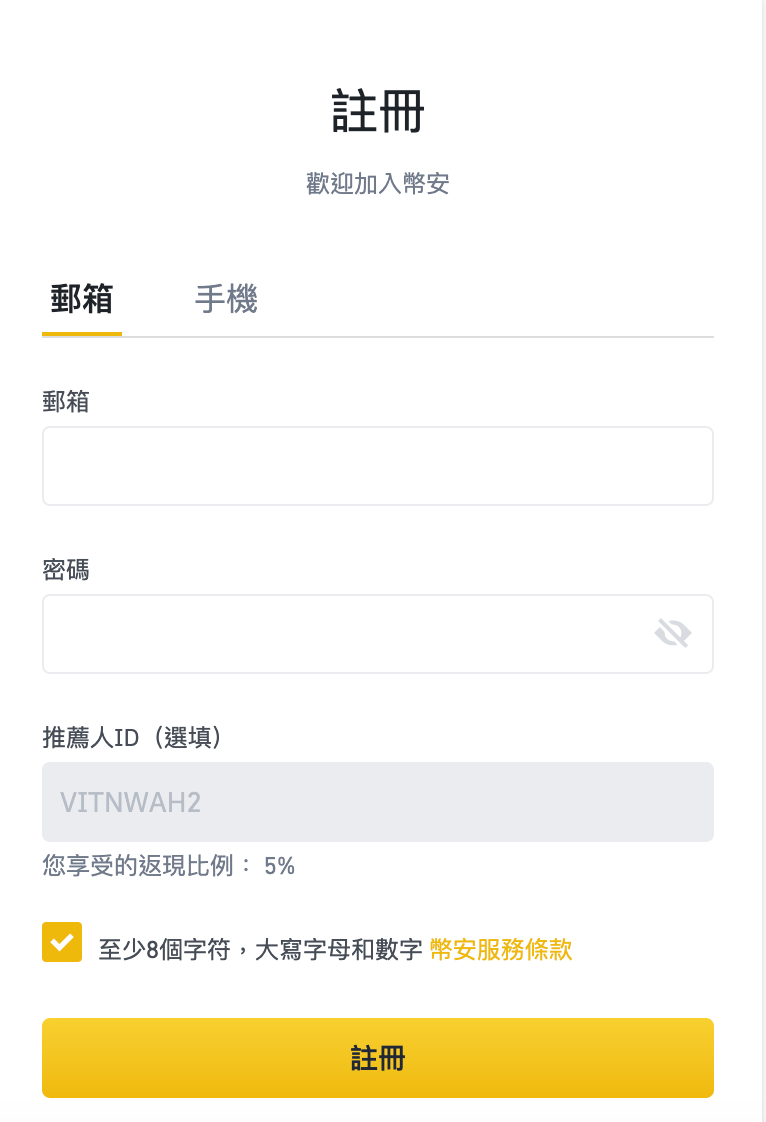Click the 推薦人ID(選填) label
The width and height of the screenshot is (766, 1122).
point(132,737)
